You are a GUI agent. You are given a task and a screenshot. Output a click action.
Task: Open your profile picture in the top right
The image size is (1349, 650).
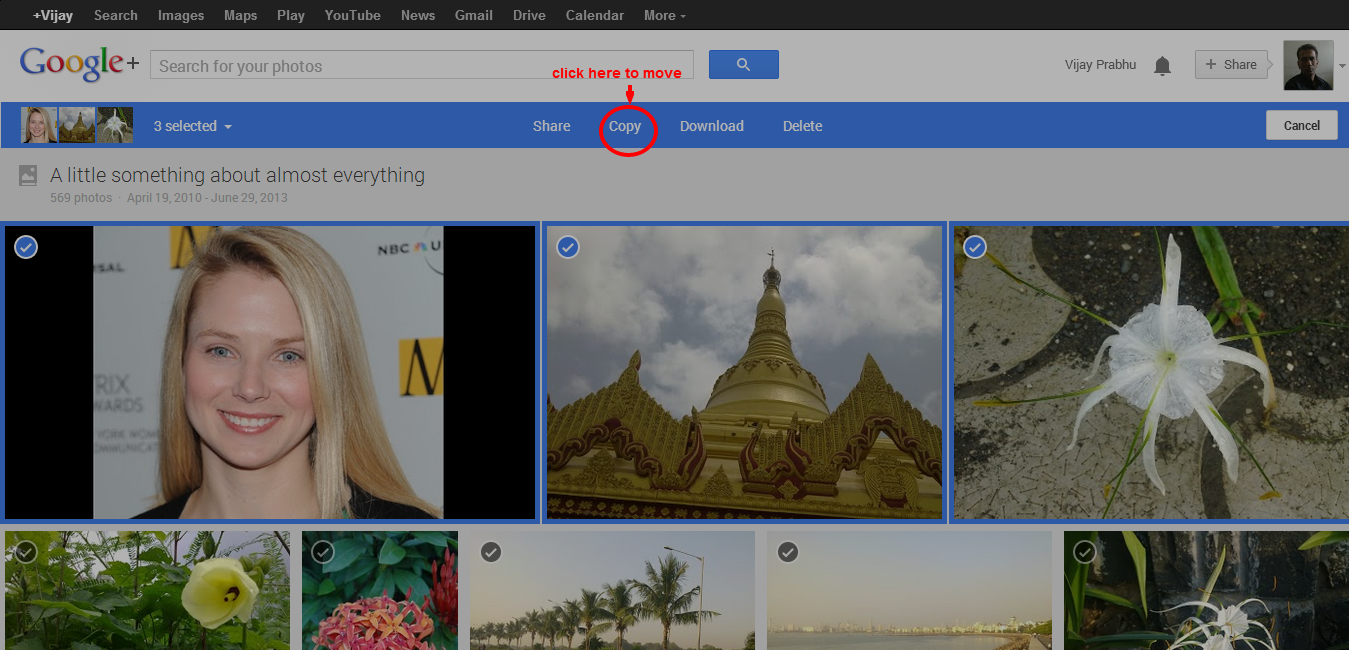pos(1308,64)
